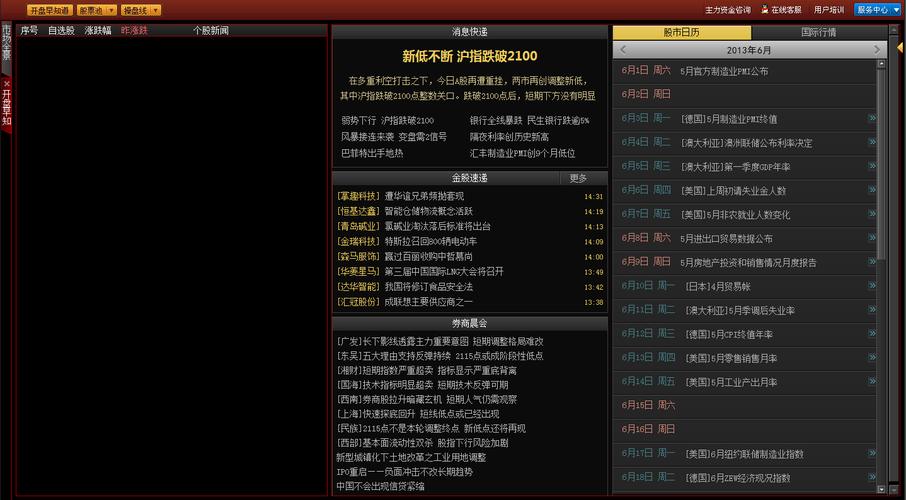Go to previous month in calendar
Image resolution: width=906 pixels, height=500 pixels.
tap(623, 50)
